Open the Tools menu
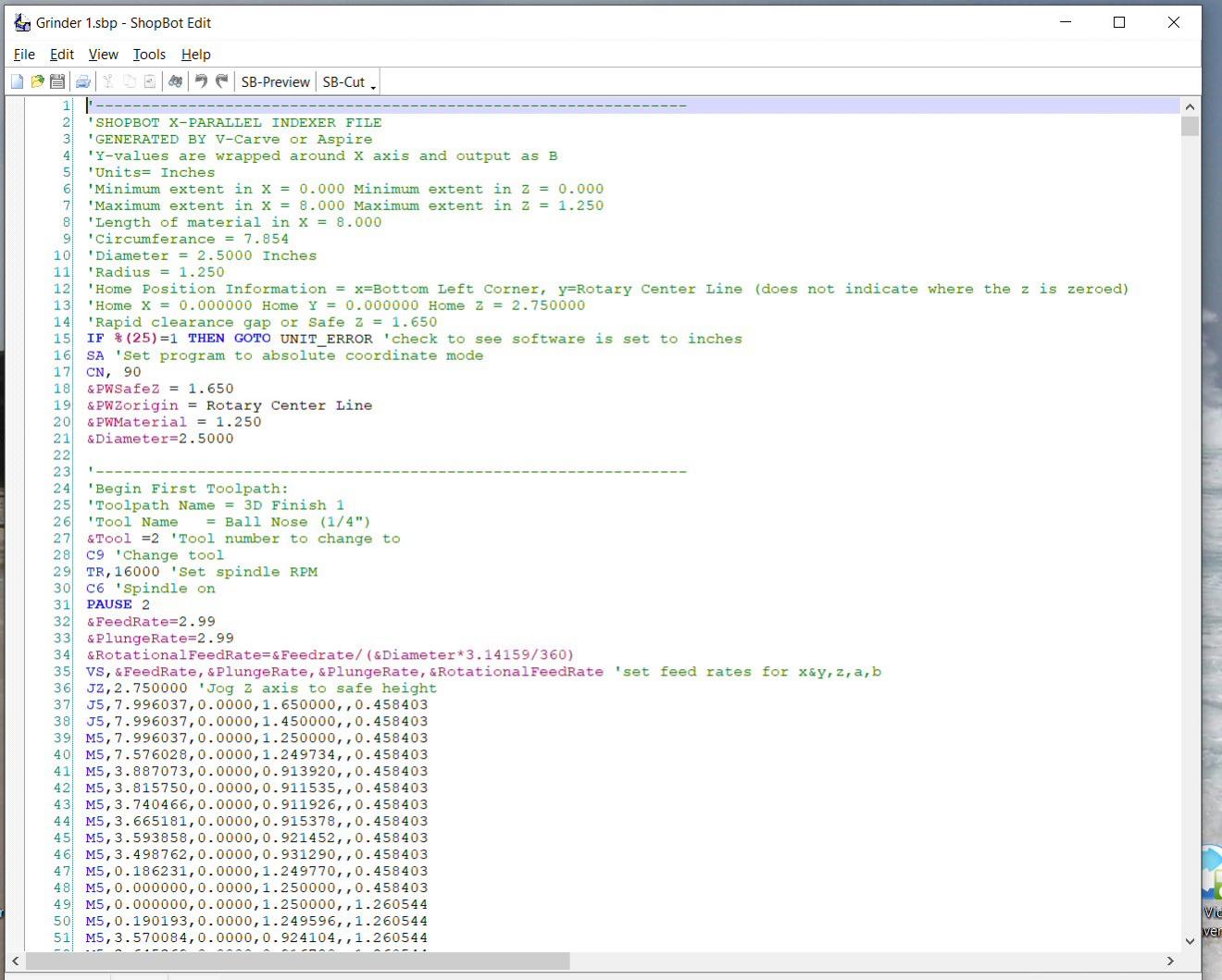 coord(149,55)
